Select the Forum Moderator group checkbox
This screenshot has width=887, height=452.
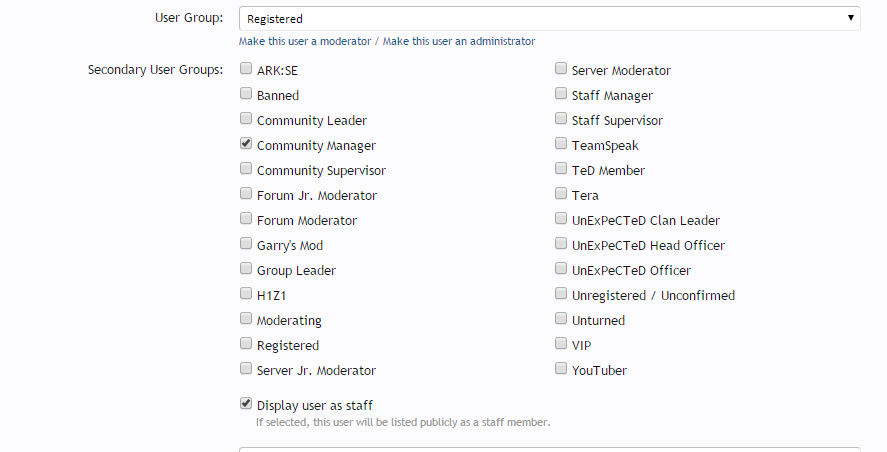click(246, 219)
